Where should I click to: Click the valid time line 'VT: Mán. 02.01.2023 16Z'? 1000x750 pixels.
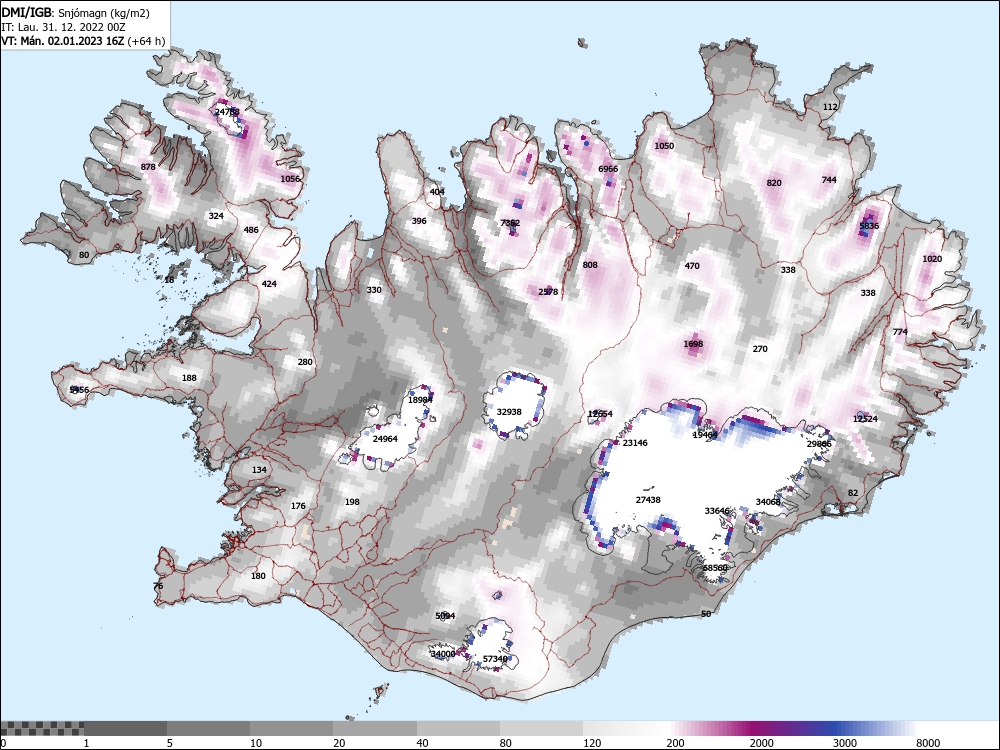62,41
